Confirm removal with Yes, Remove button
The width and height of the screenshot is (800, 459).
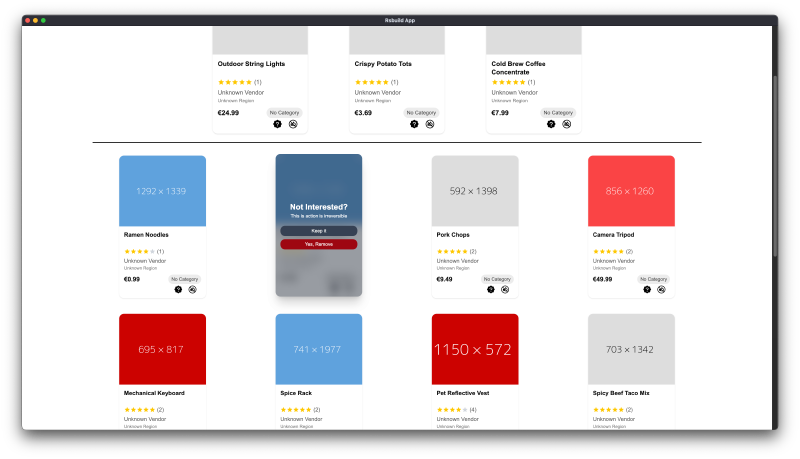pyautogui.click(x=318, y=244)
